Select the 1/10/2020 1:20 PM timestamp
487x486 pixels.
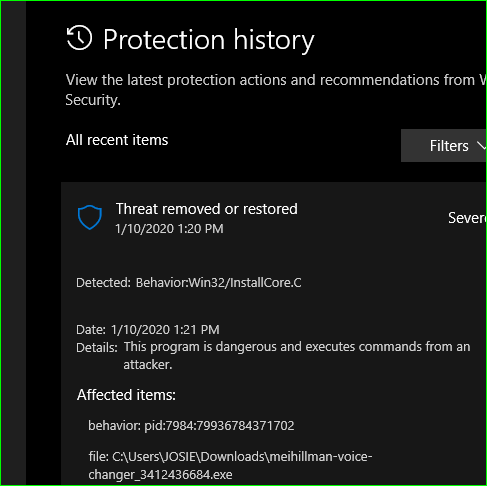point(169,229)
